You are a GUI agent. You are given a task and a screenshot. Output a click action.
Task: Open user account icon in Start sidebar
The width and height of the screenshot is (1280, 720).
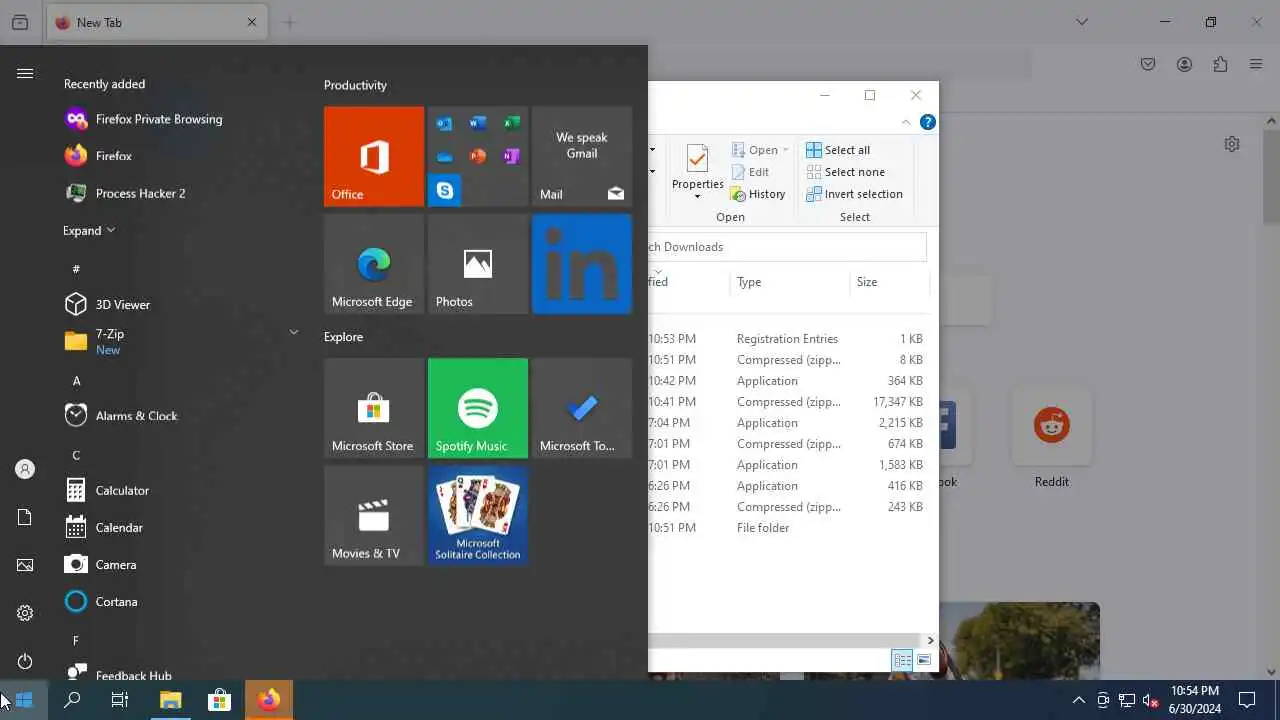pyautogui.click(x=25, y=469)
